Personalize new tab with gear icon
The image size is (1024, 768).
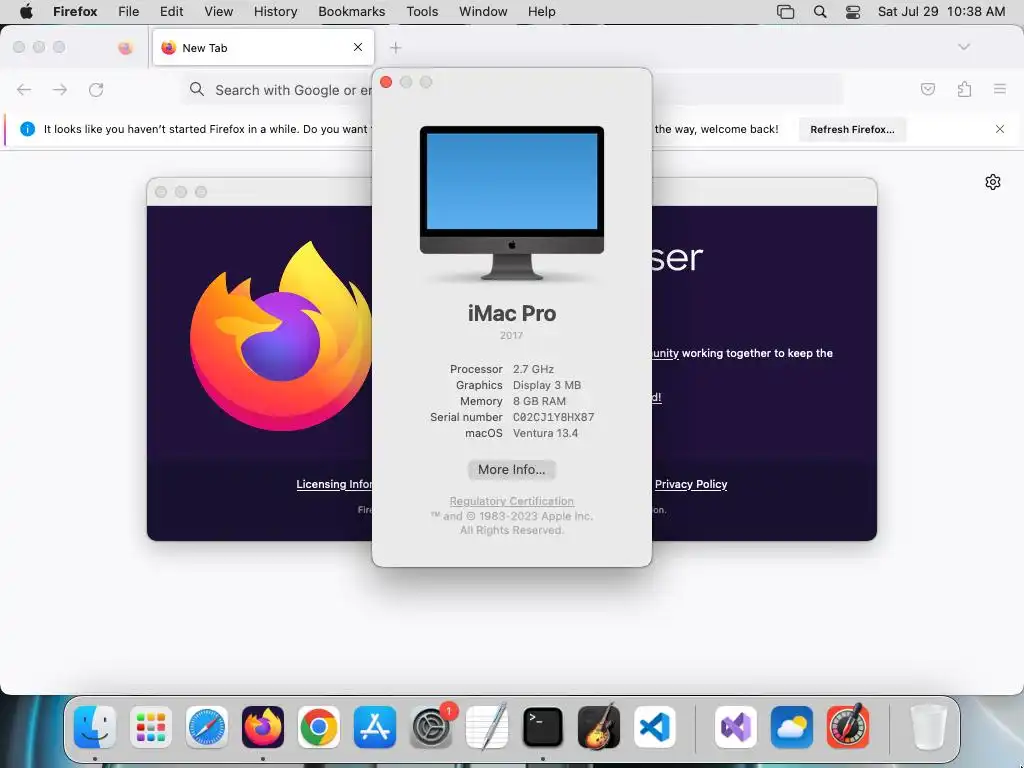(993, 182)
